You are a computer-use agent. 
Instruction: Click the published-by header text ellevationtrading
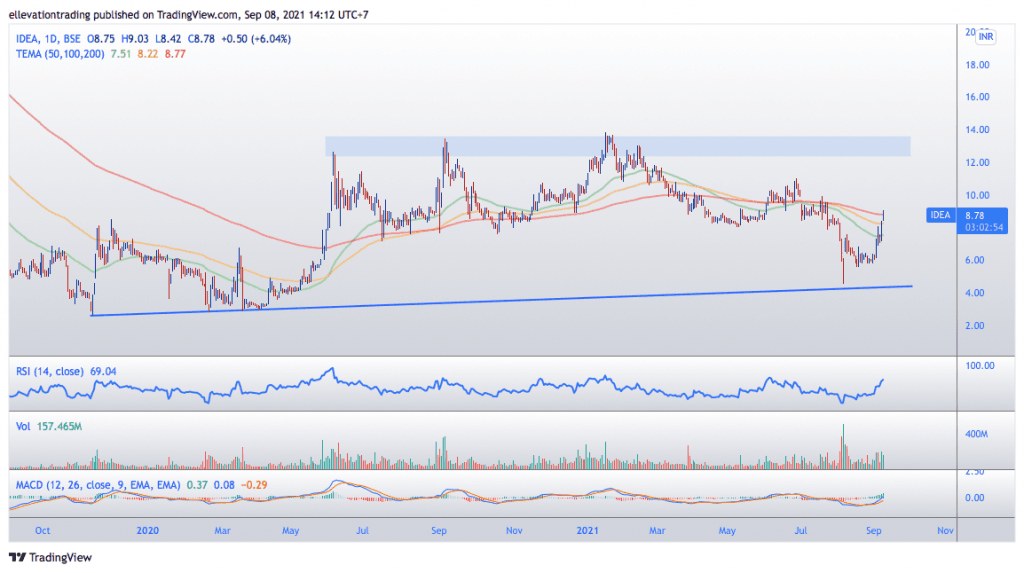[x=52, y=14]
